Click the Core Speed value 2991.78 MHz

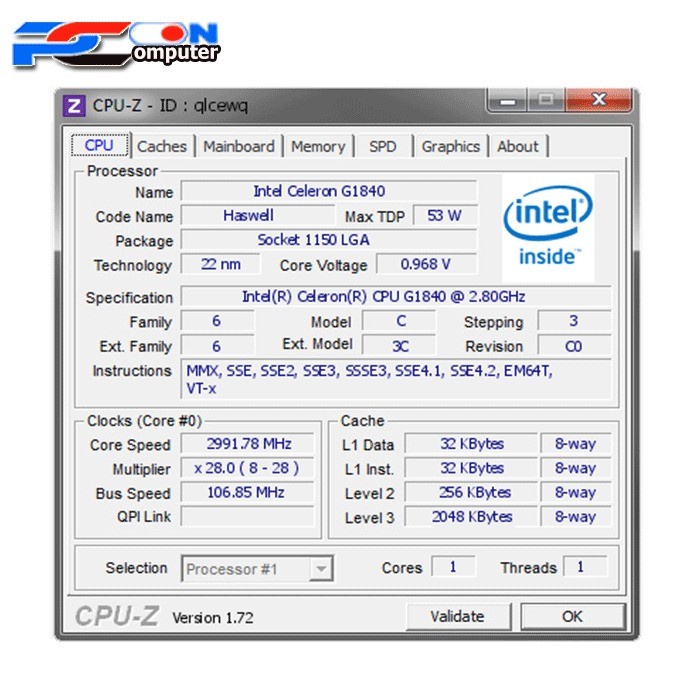click(248, 444)
